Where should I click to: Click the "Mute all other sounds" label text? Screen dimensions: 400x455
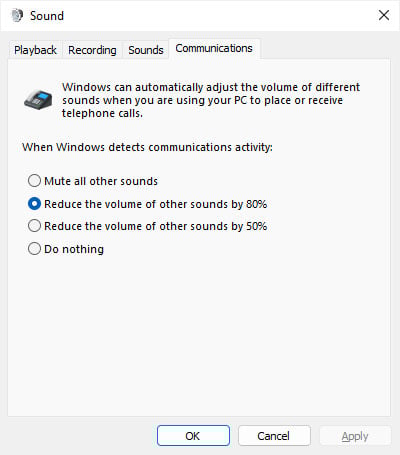pos(101,181)
